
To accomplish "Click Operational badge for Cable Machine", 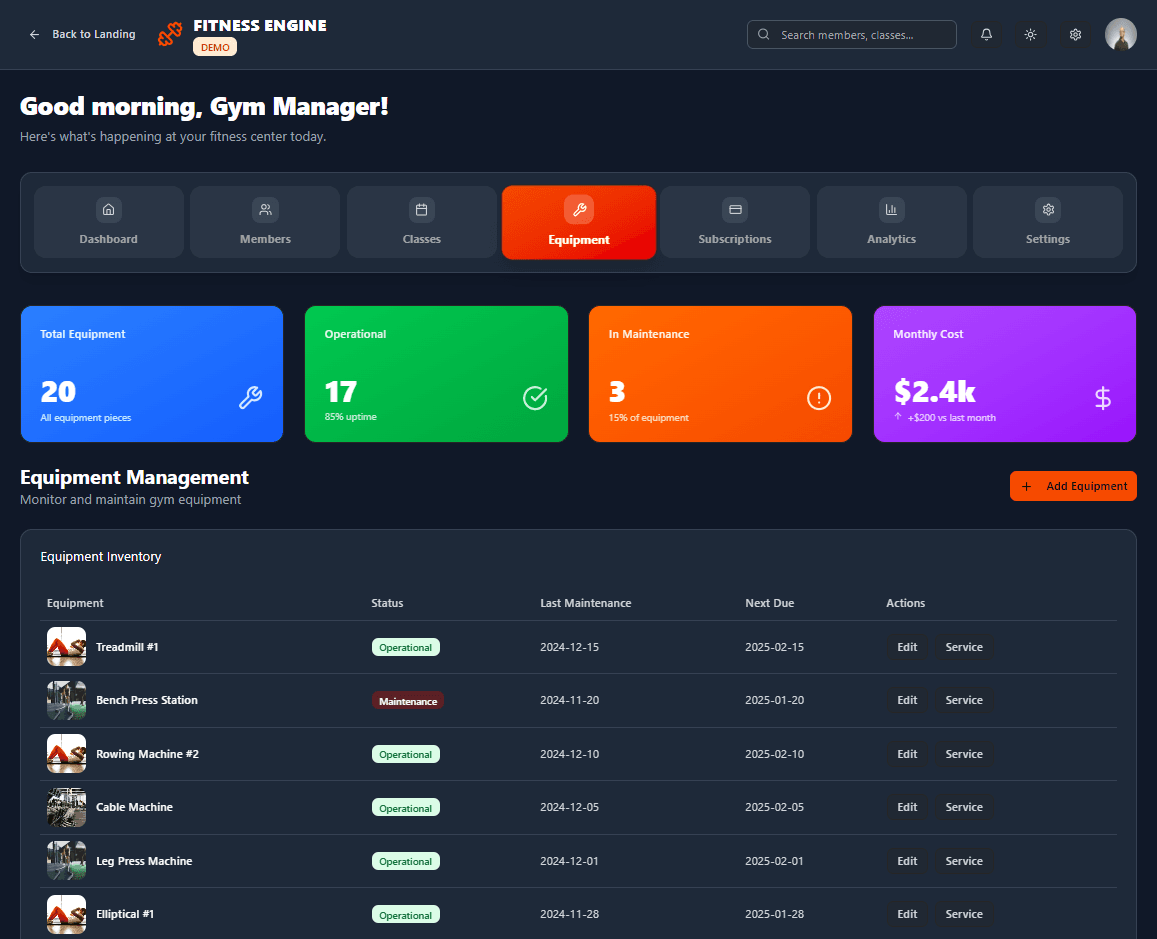I will point(406,808).
